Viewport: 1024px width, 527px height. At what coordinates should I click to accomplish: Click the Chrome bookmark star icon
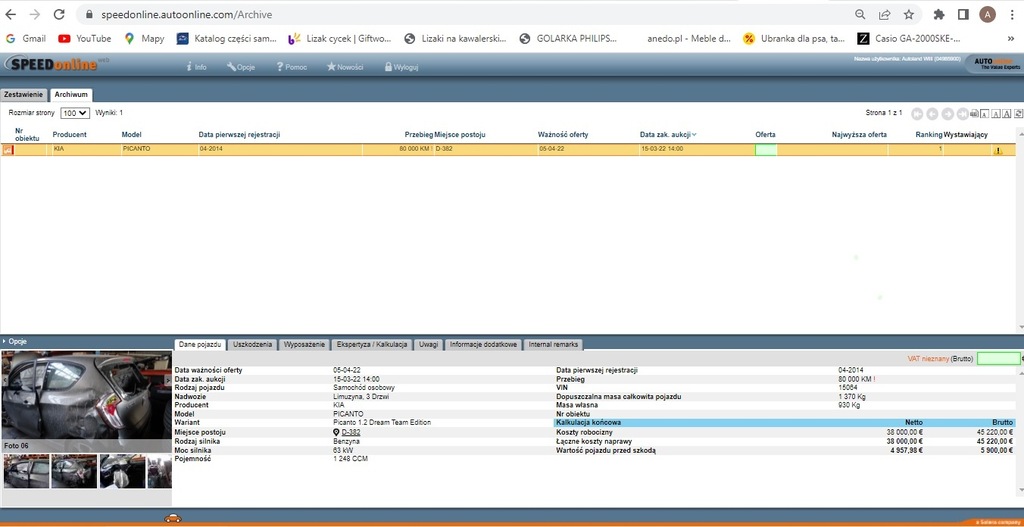pos(909,15)
